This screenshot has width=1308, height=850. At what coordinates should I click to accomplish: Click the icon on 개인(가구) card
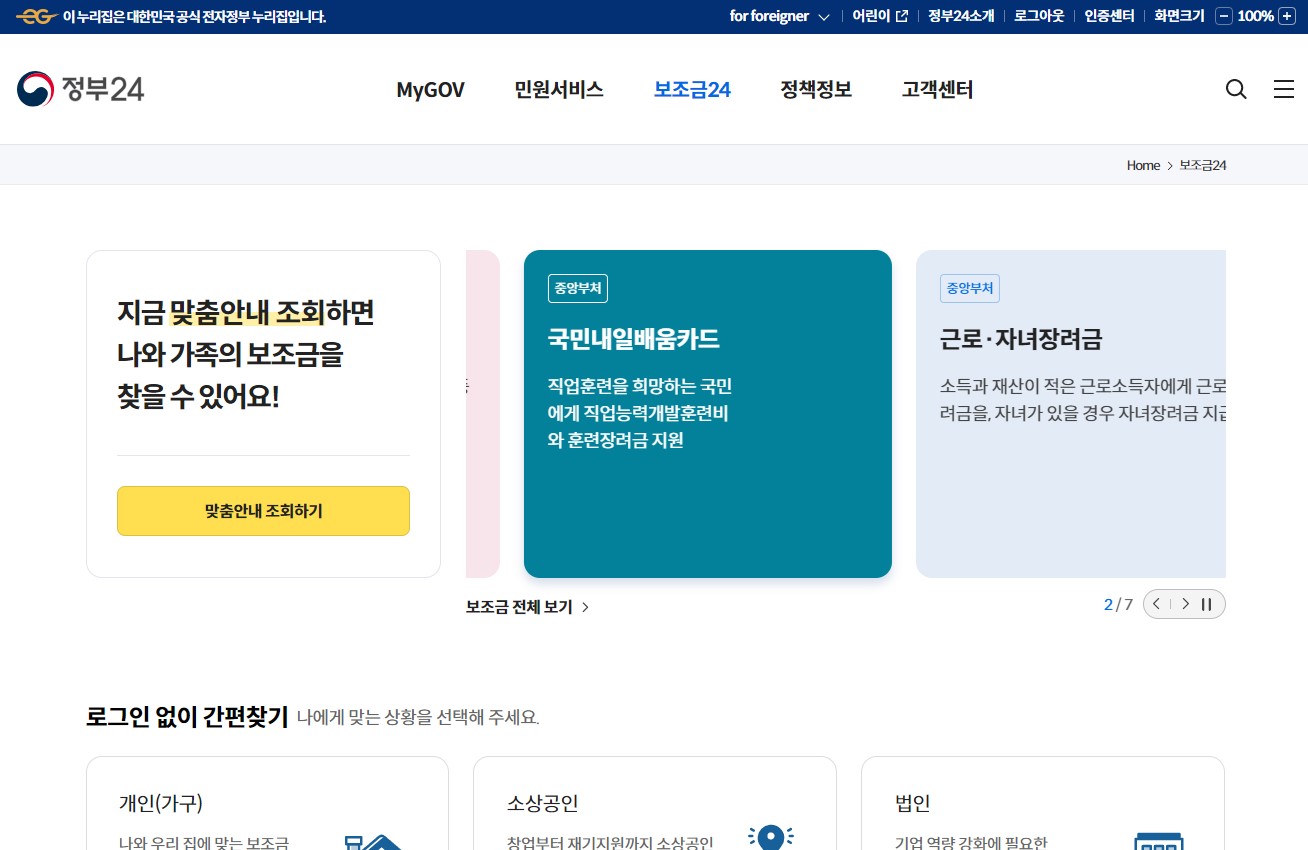tap(372, 841)
